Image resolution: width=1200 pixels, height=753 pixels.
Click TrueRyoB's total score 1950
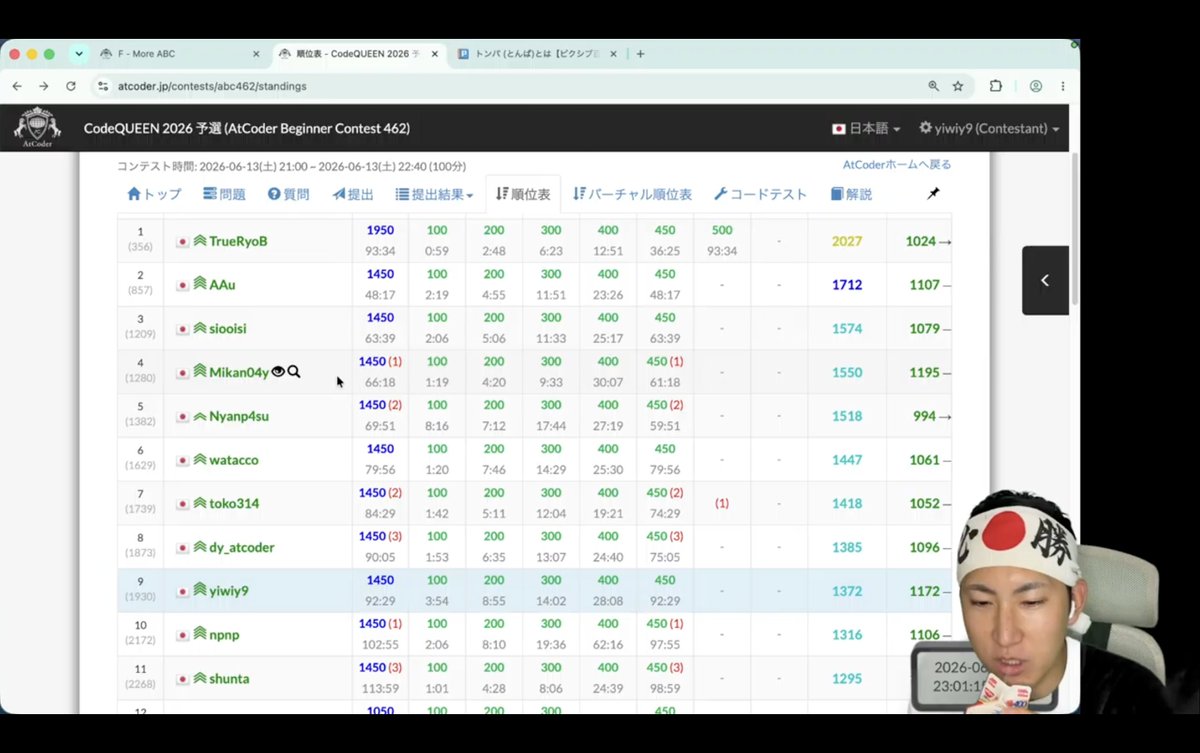(380, 230)
